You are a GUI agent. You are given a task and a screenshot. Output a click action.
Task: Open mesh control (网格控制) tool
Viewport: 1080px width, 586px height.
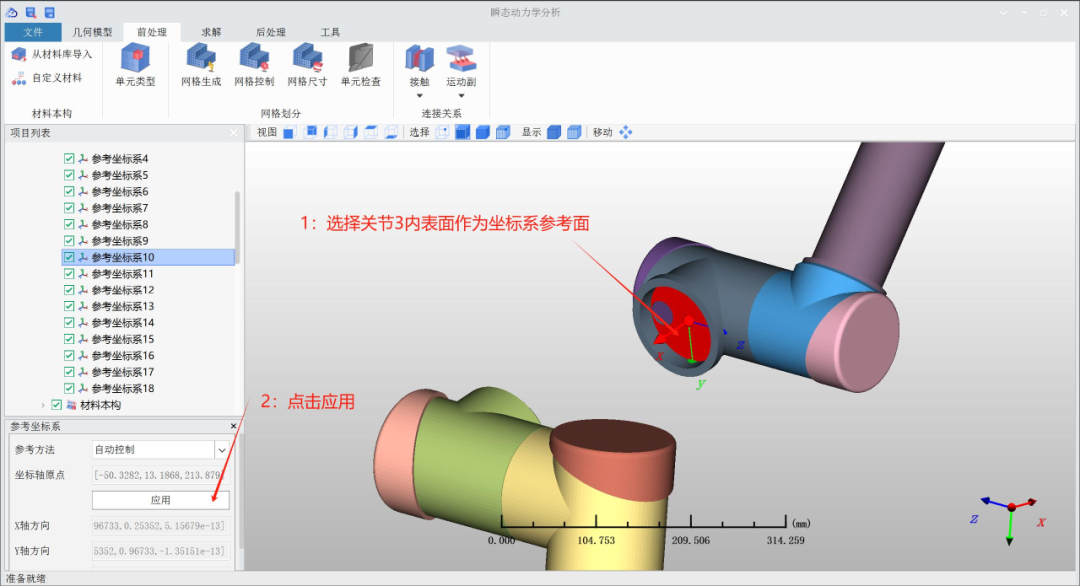(x=254, y=66)
